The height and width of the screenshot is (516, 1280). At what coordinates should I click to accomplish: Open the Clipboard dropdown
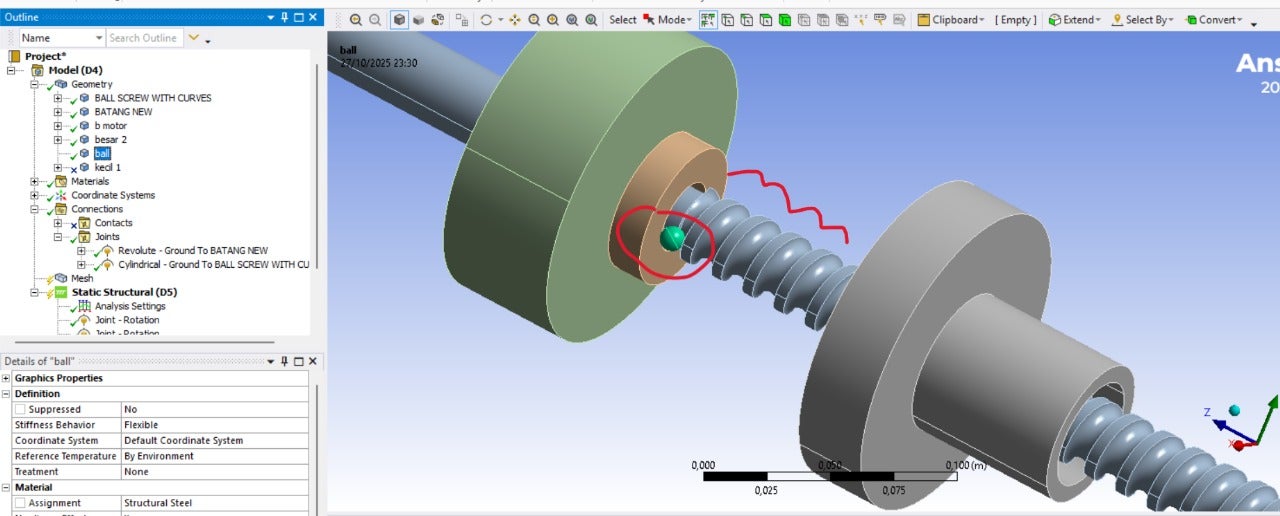pyautogui.click(x=951, y=20)
